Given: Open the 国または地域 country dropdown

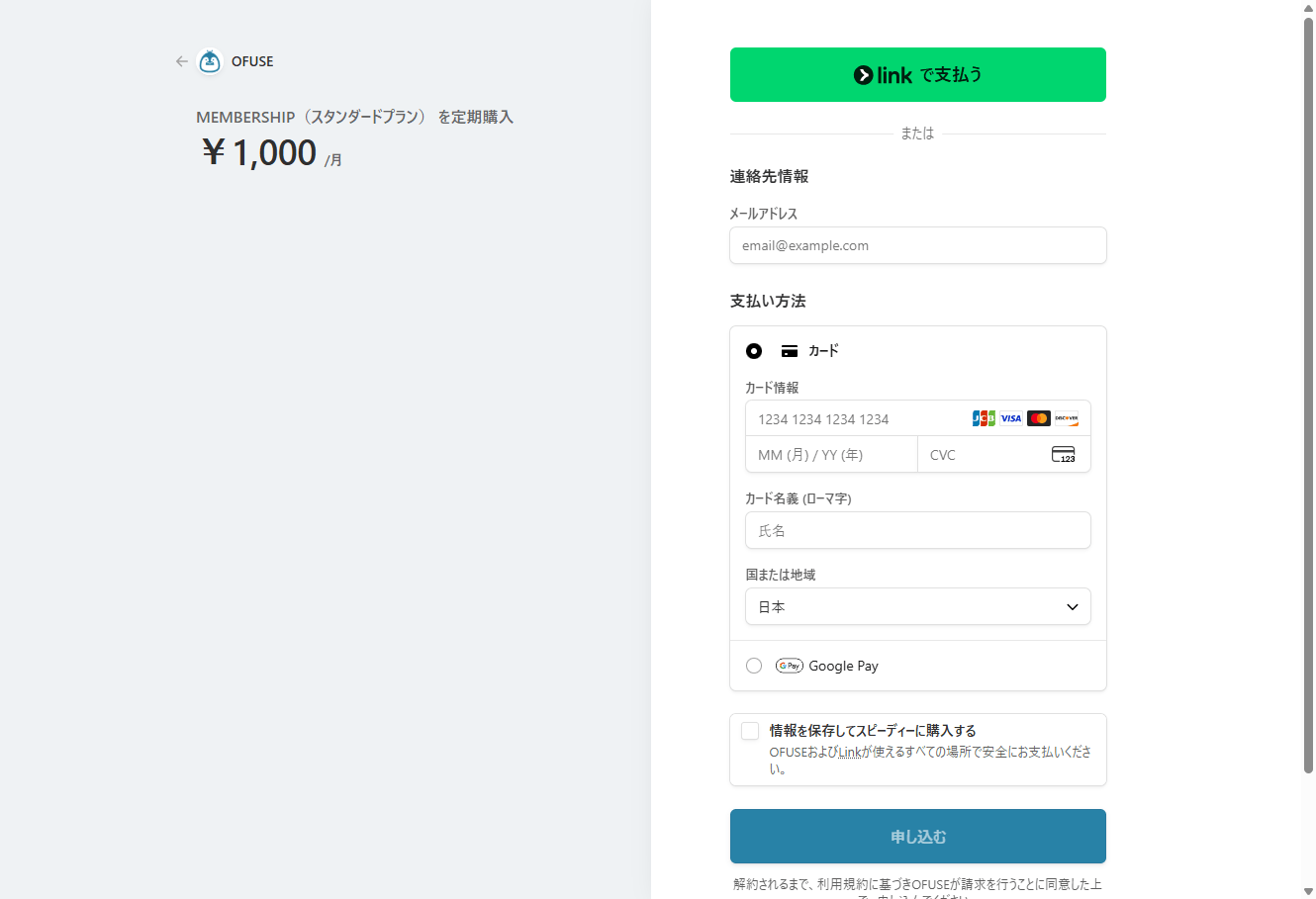Looking at the screenshot, I should [917, 606].
